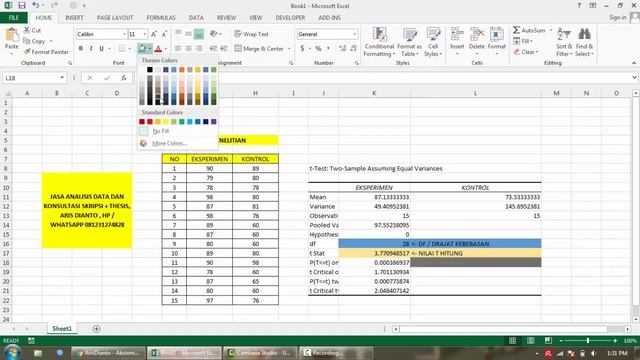Switch to the DATA tab
The image size is (640, 360).
click(196, 18)
